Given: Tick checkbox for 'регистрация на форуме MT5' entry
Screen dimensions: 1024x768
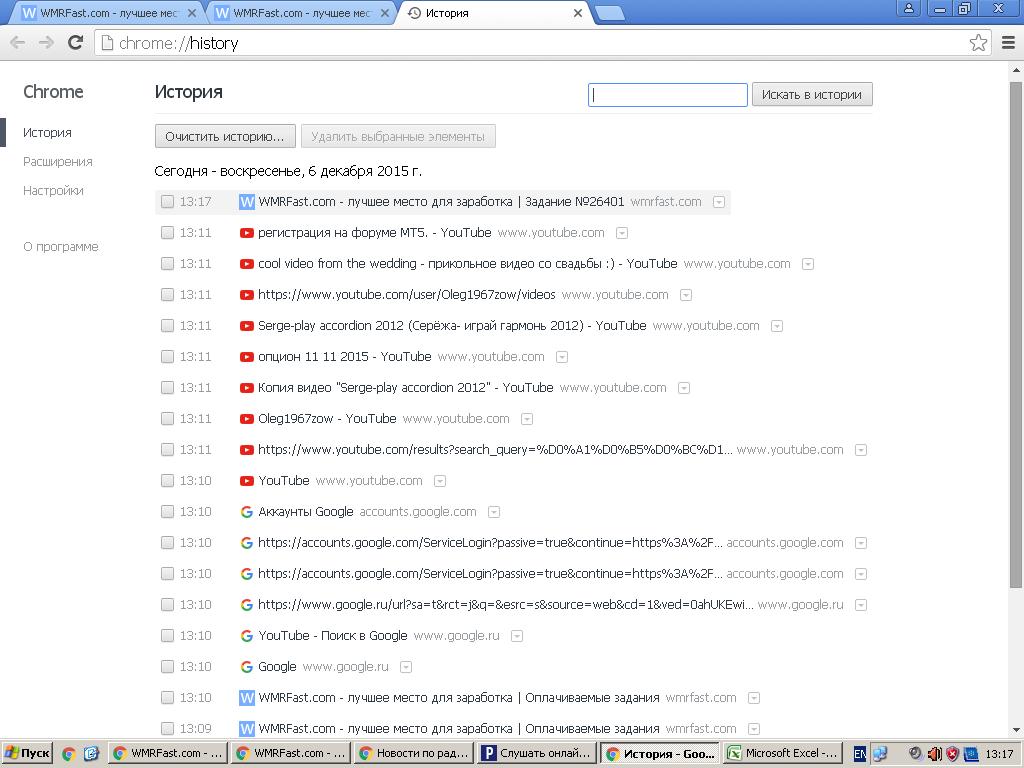Looking at the screenshot, I should click(x=167, y=232).
